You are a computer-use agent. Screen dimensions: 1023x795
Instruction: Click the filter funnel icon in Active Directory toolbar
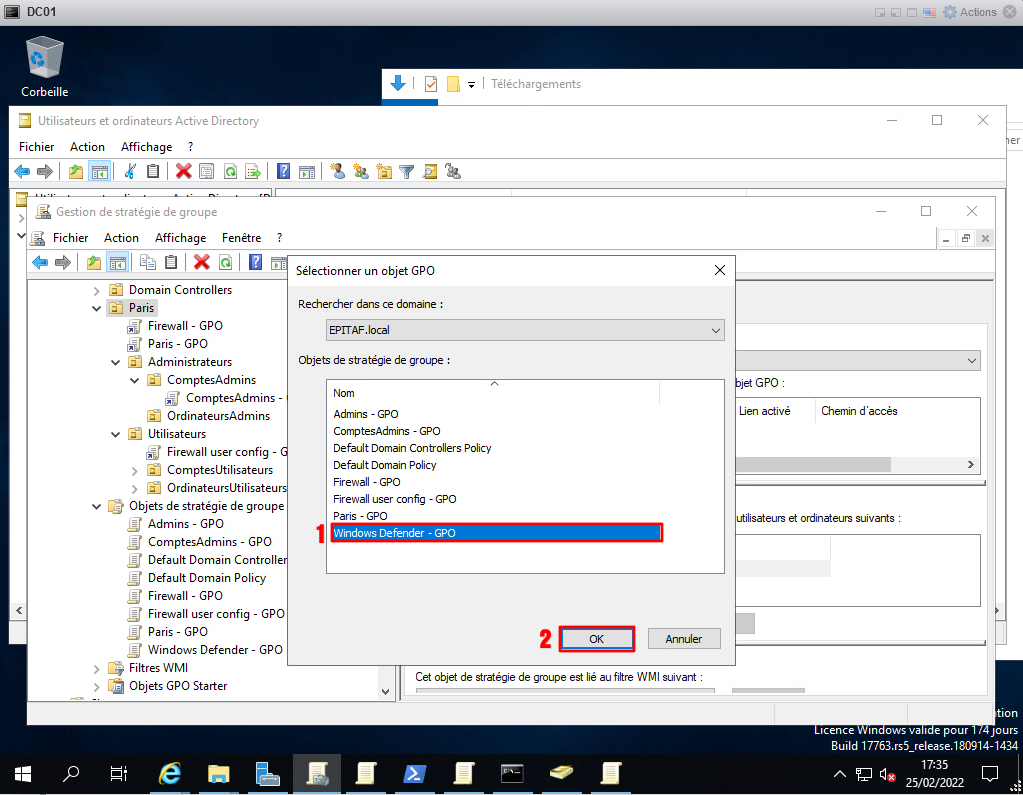[407, 171]
